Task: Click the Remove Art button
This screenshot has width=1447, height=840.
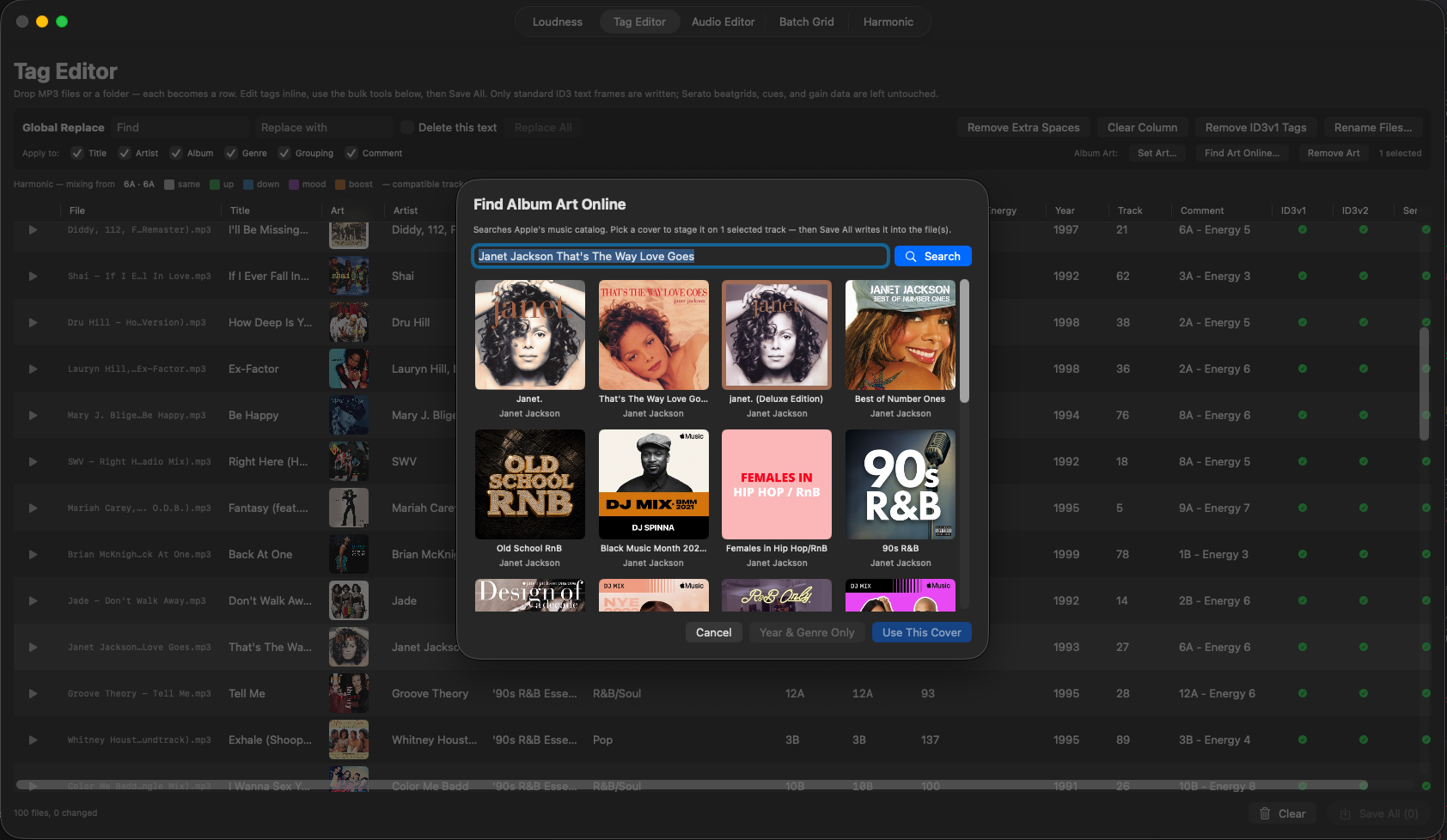Action: coord(1334,153)
